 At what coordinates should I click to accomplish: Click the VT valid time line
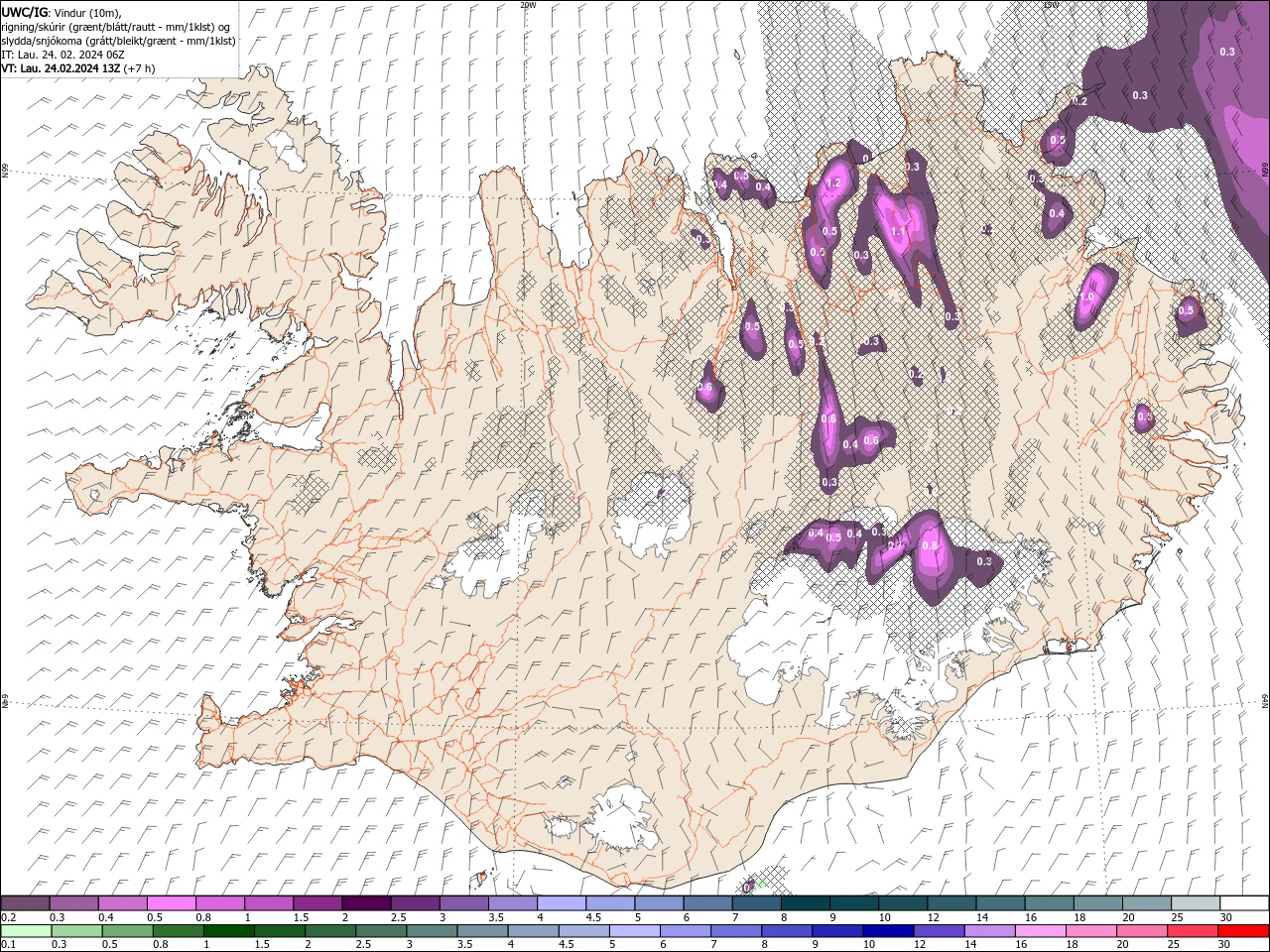click(77, 68)
